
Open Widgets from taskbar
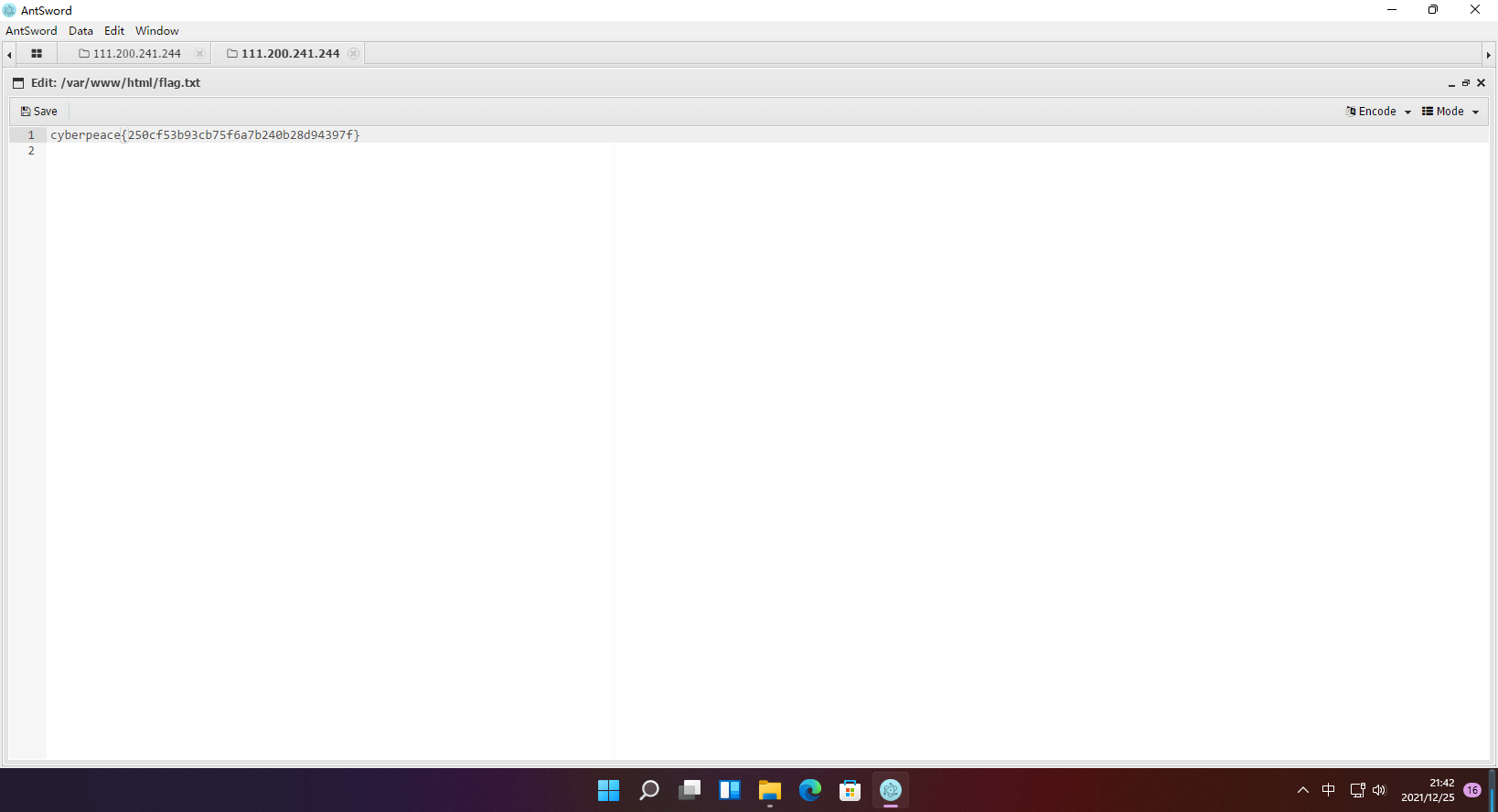tap(730, 790)
